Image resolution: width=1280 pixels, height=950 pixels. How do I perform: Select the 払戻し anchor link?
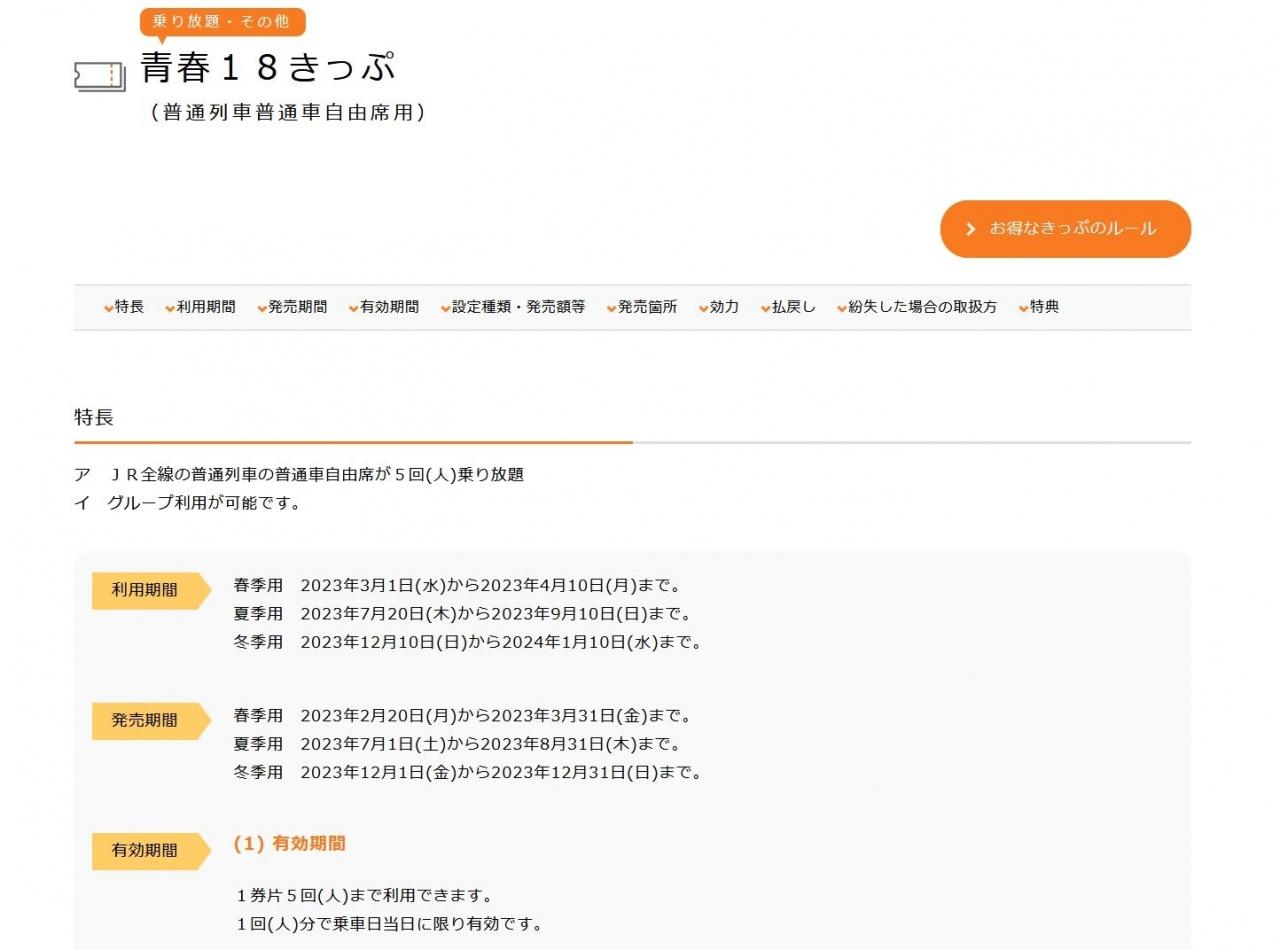coord(788,307)
